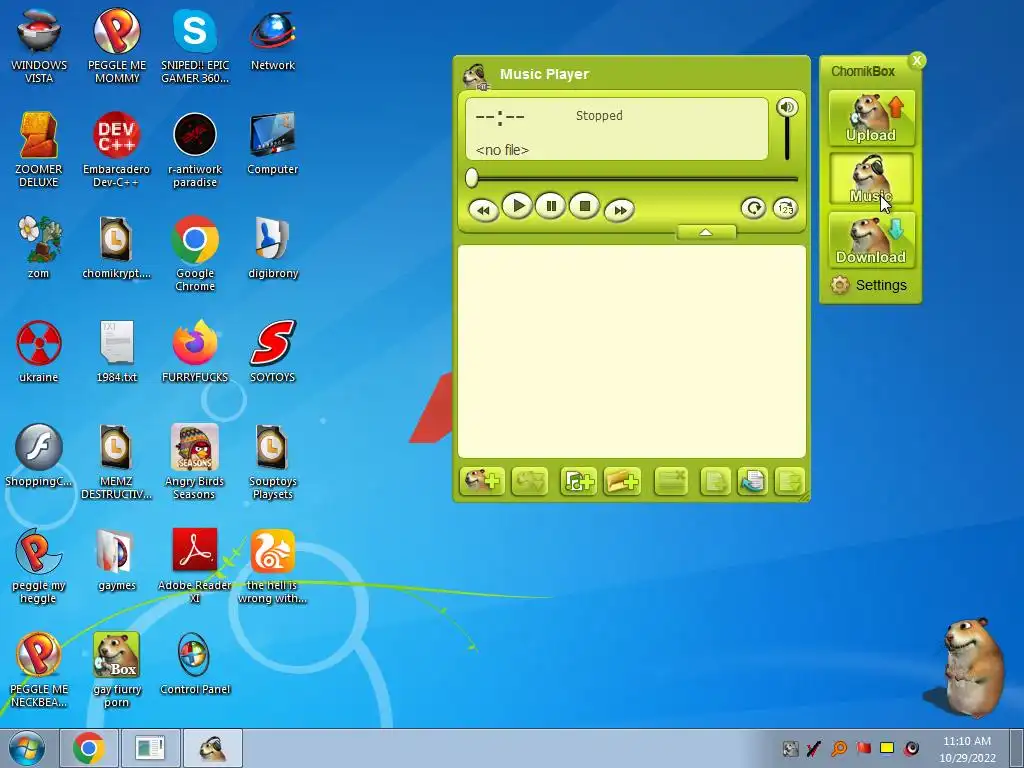
Task: Add a folder to the playlist
Action: coord(622,482)
